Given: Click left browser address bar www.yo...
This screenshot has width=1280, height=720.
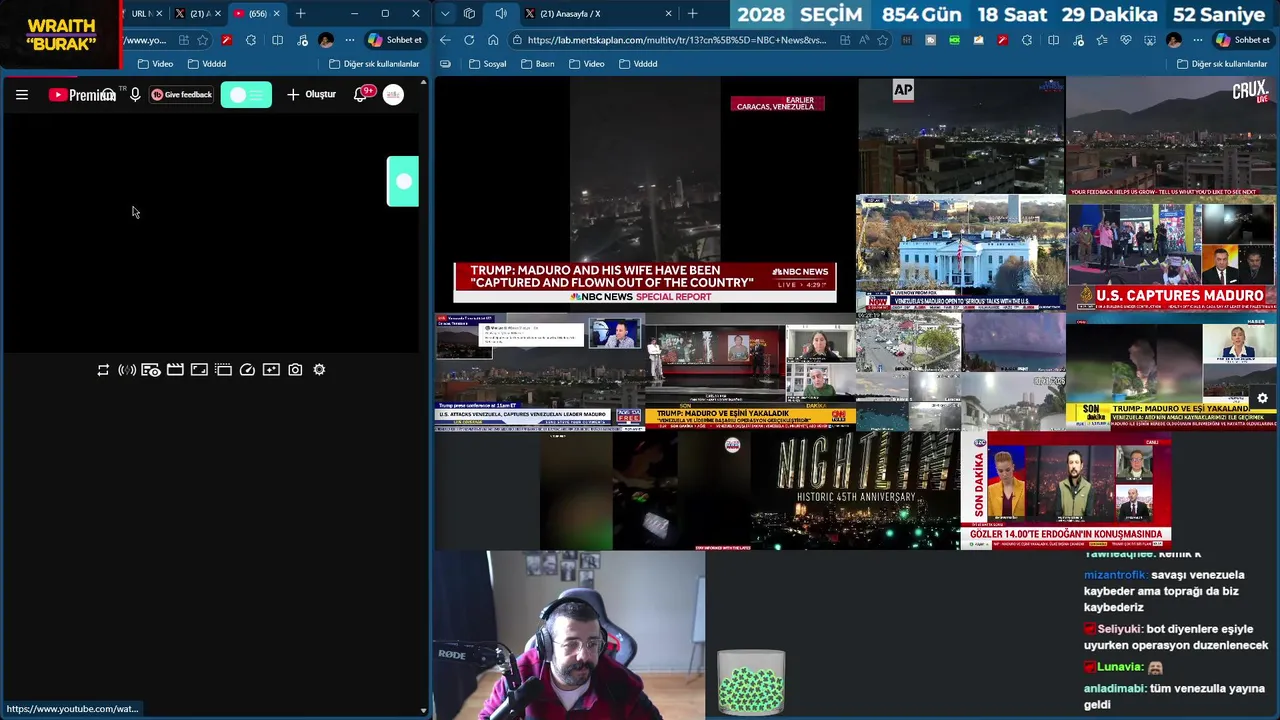Looking at the screenshot, I should (146, 40).
